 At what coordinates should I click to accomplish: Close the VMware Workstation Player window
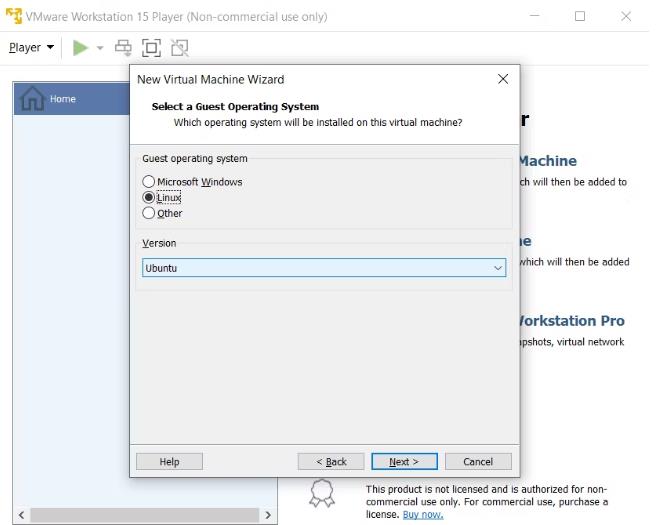[626, 16]
